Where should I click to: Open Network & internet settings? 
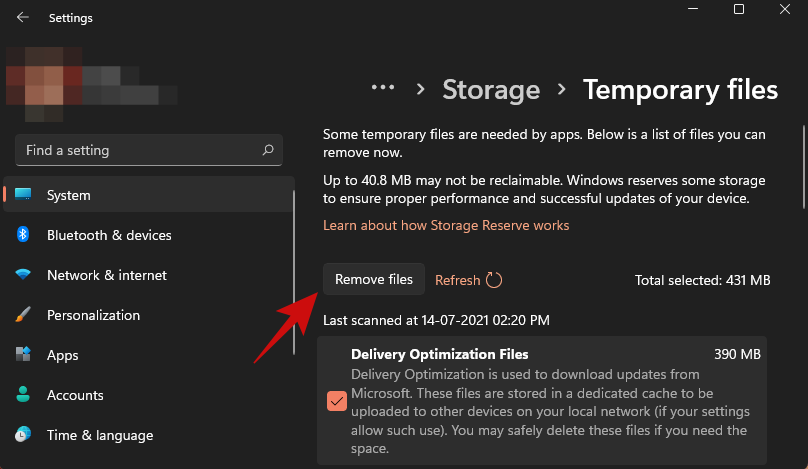coord(107,275)
